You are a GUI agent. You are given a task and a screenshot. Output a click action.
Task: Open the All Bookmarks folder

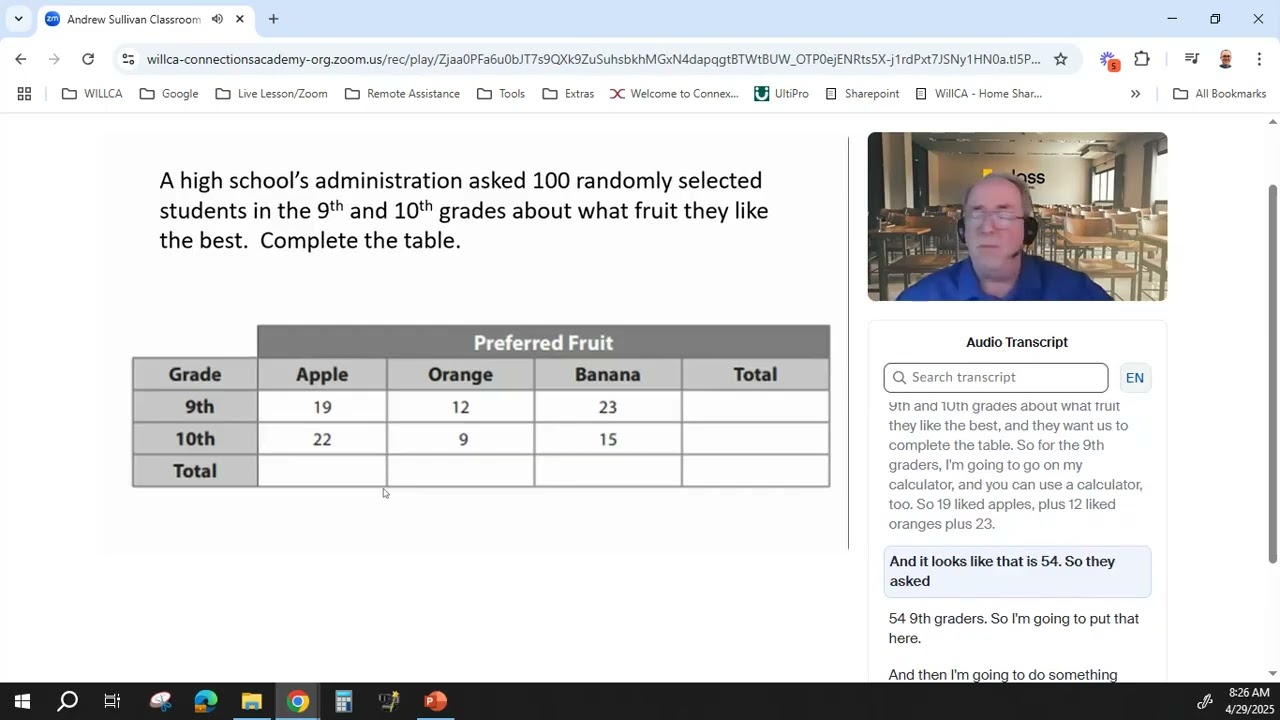[1219, 94]
